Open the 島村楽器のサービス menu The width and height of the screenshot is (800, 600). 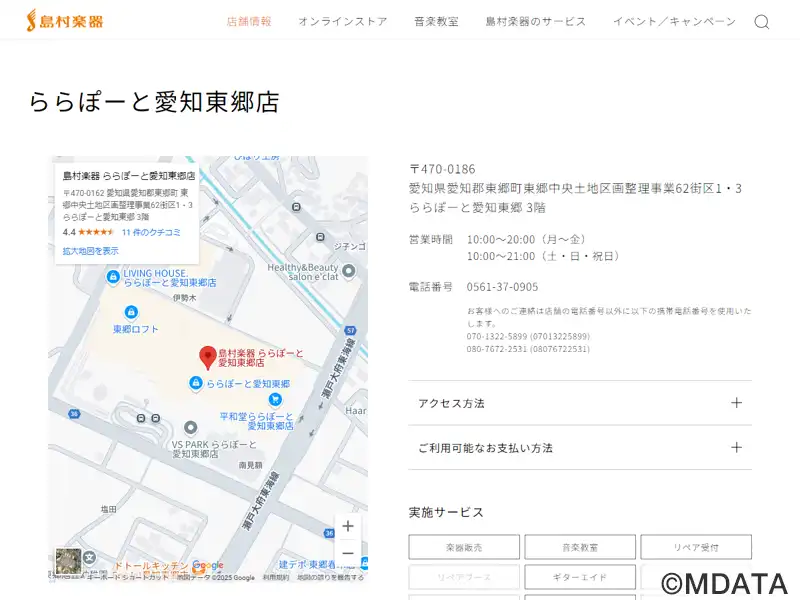click(536, 21)
